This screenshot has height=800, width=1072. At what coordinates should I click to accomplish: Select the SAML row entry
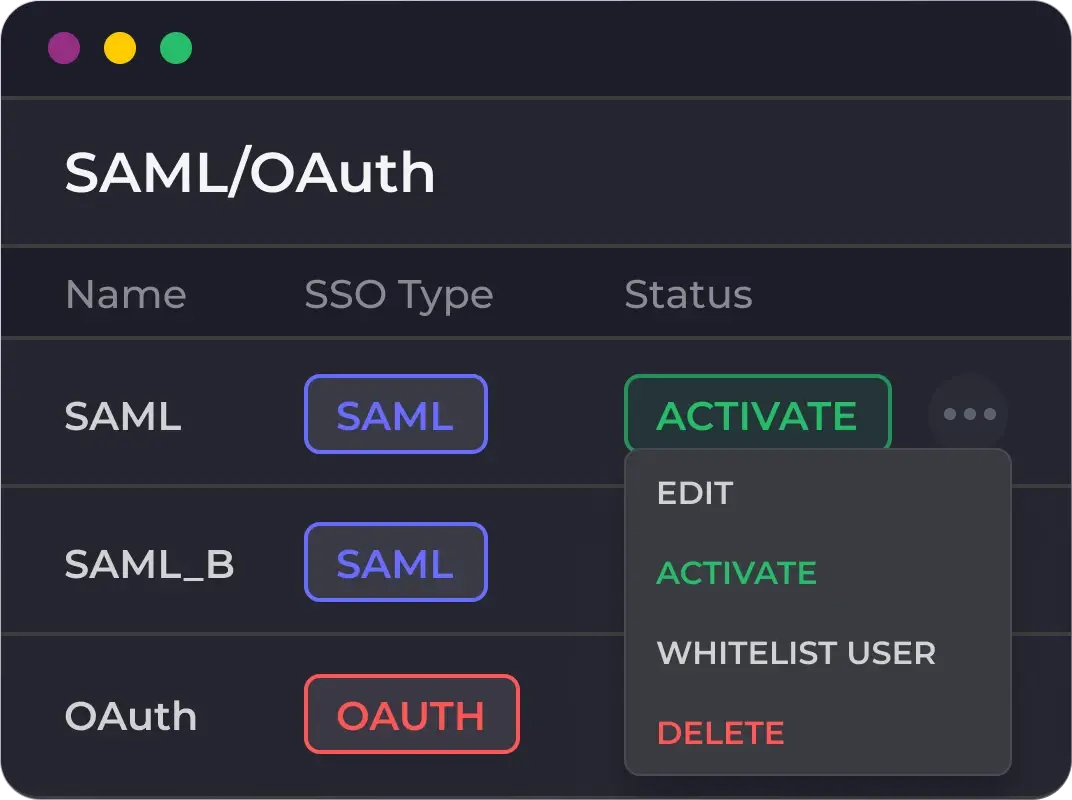(122, 416)
